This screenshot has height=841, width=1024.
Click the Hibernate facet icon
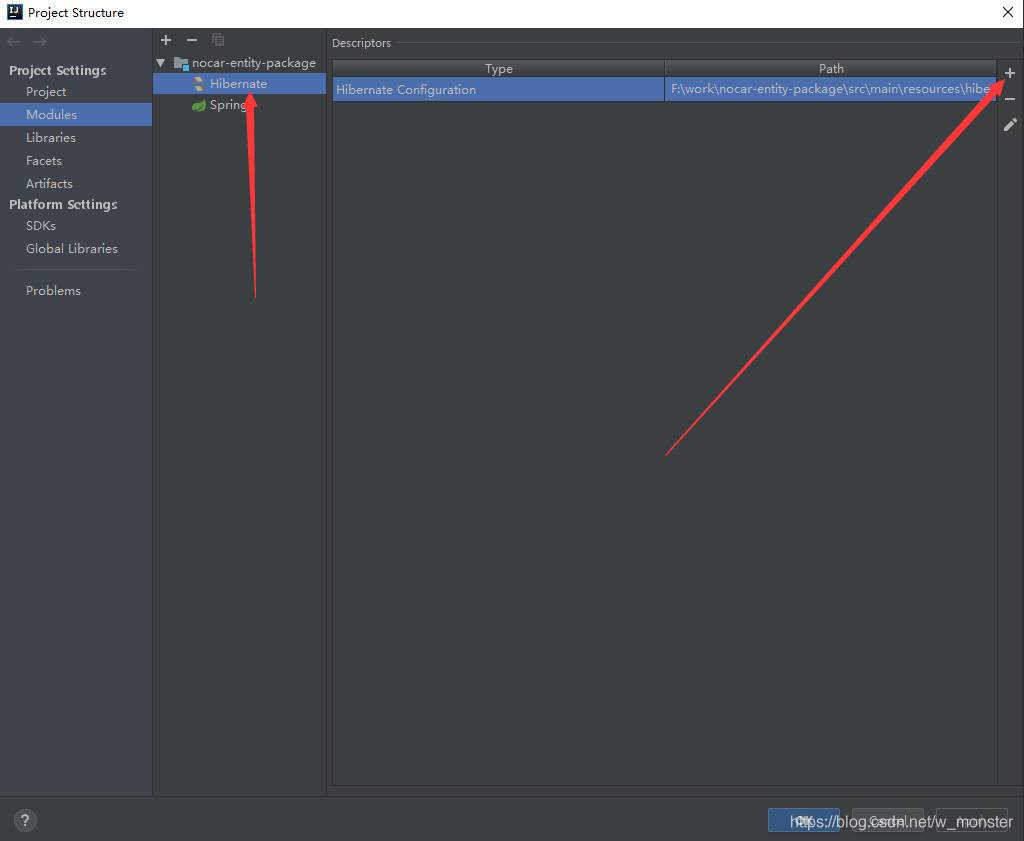point(199,84)
